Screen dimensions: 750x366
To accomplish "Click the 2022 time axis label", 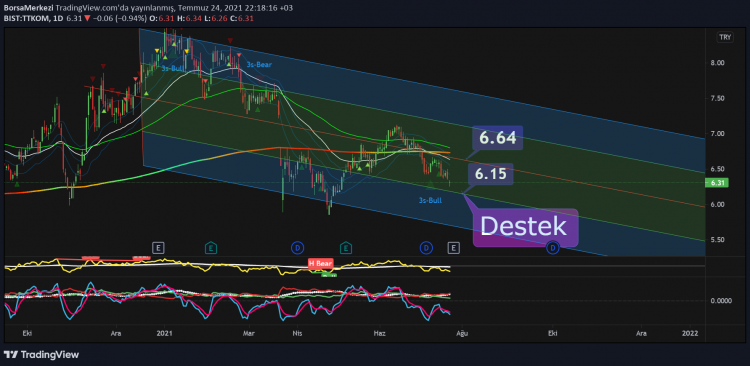I will (690, 333).
